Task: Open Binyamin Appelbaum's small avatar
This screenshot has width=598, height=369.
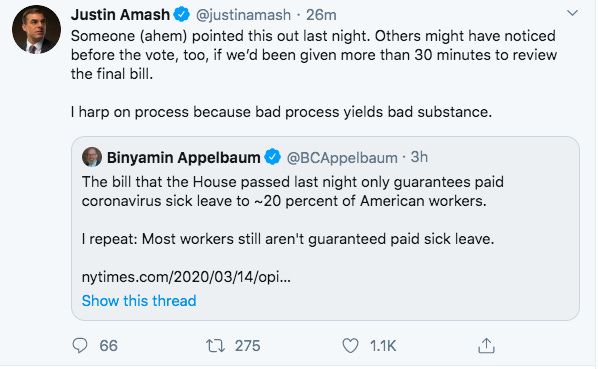Action: click(x=92, y=157)
